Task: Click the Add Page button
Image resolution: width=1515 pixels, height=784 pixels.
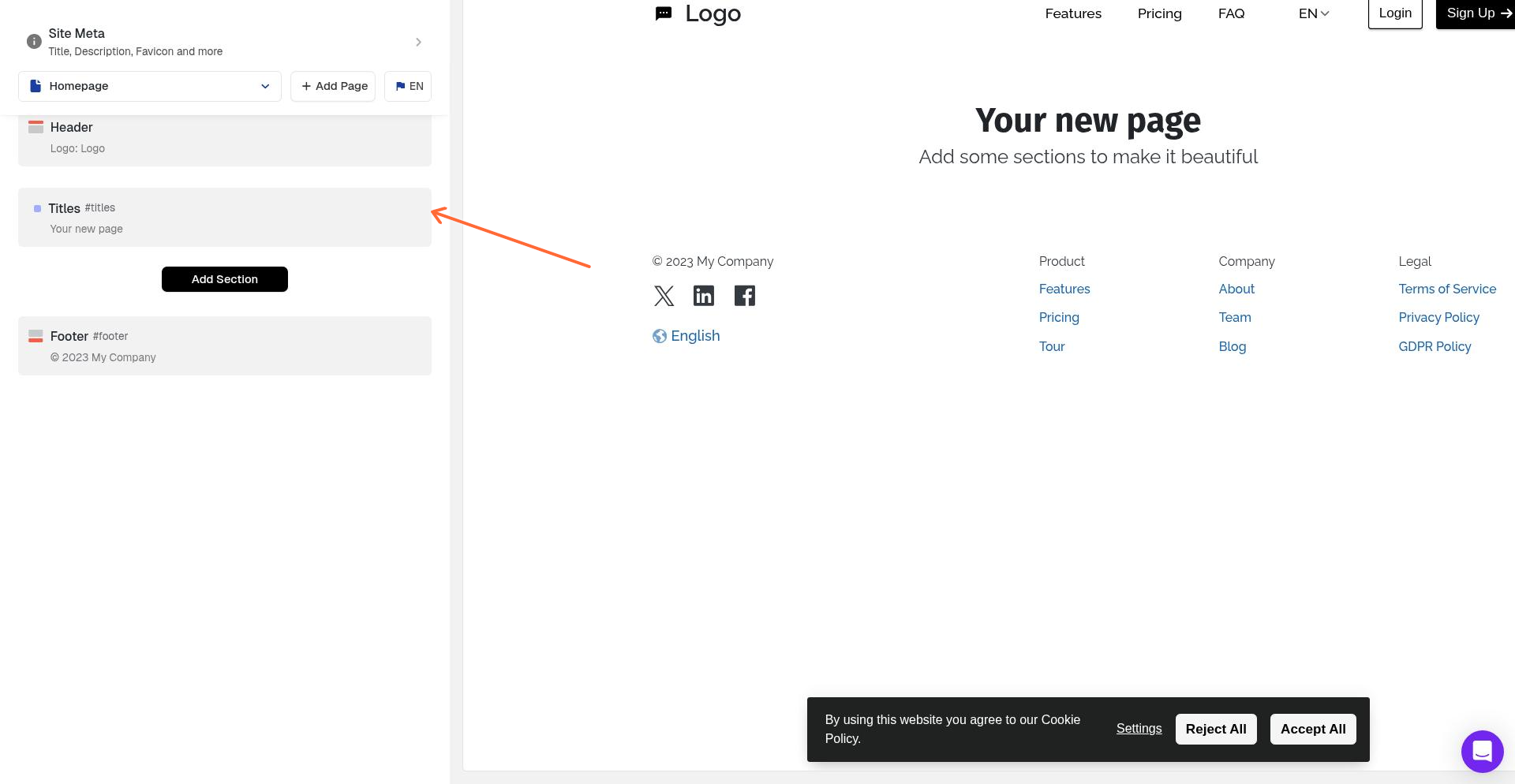Action: [x=332, y=86]
